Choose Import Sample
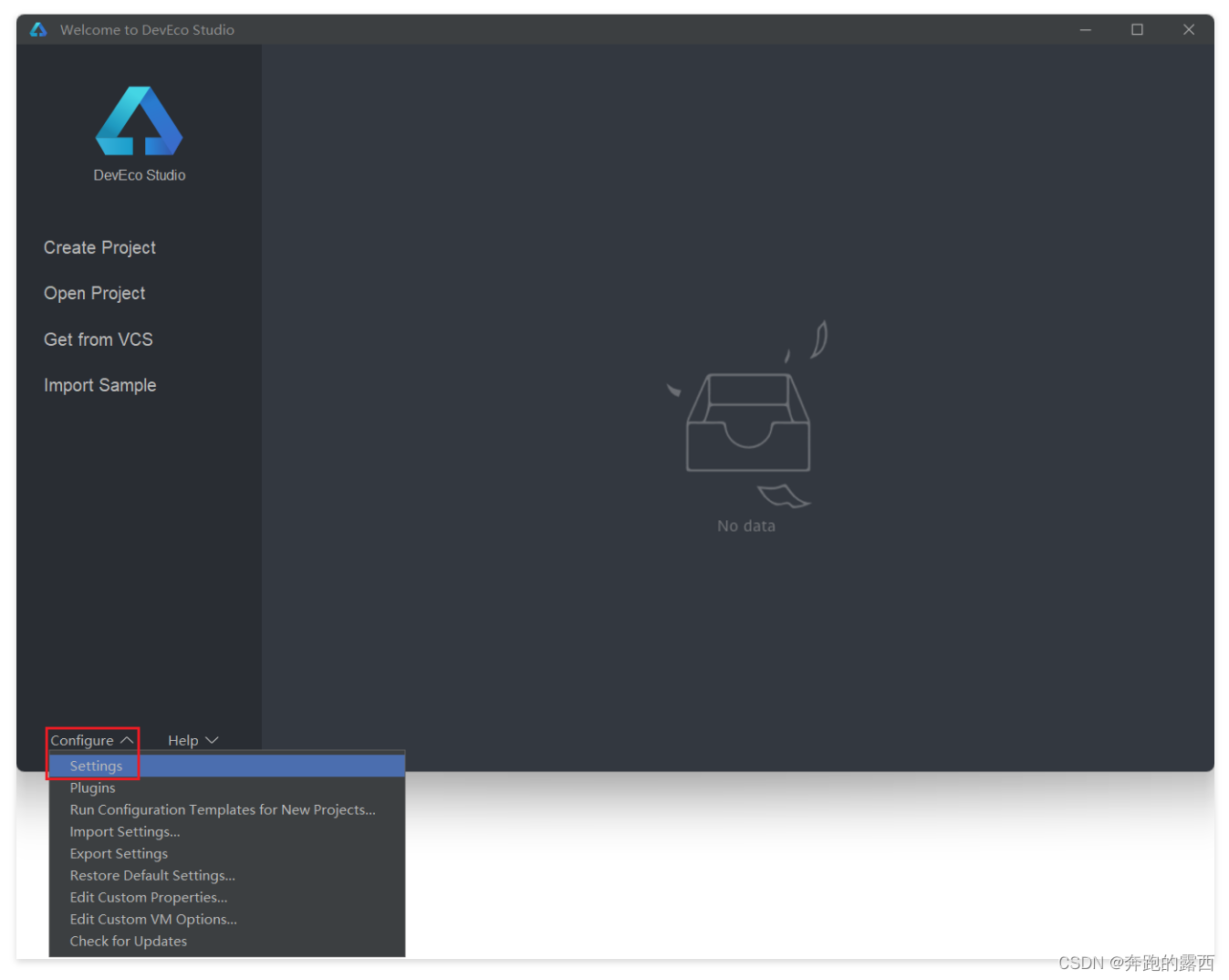 (99, 386)
